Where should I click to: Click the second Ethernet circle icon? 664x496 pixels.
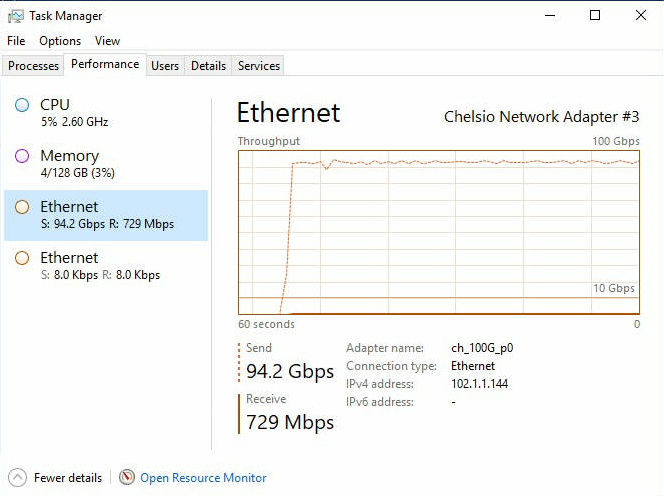[x=22, y=258]
